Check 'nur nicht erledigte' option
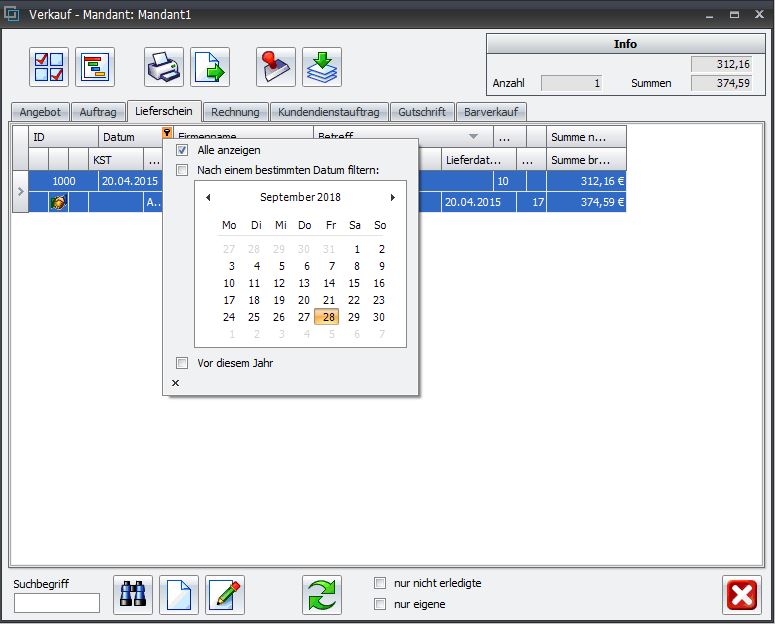The height and width of the screenshot is (624, 775). point(379,583)
